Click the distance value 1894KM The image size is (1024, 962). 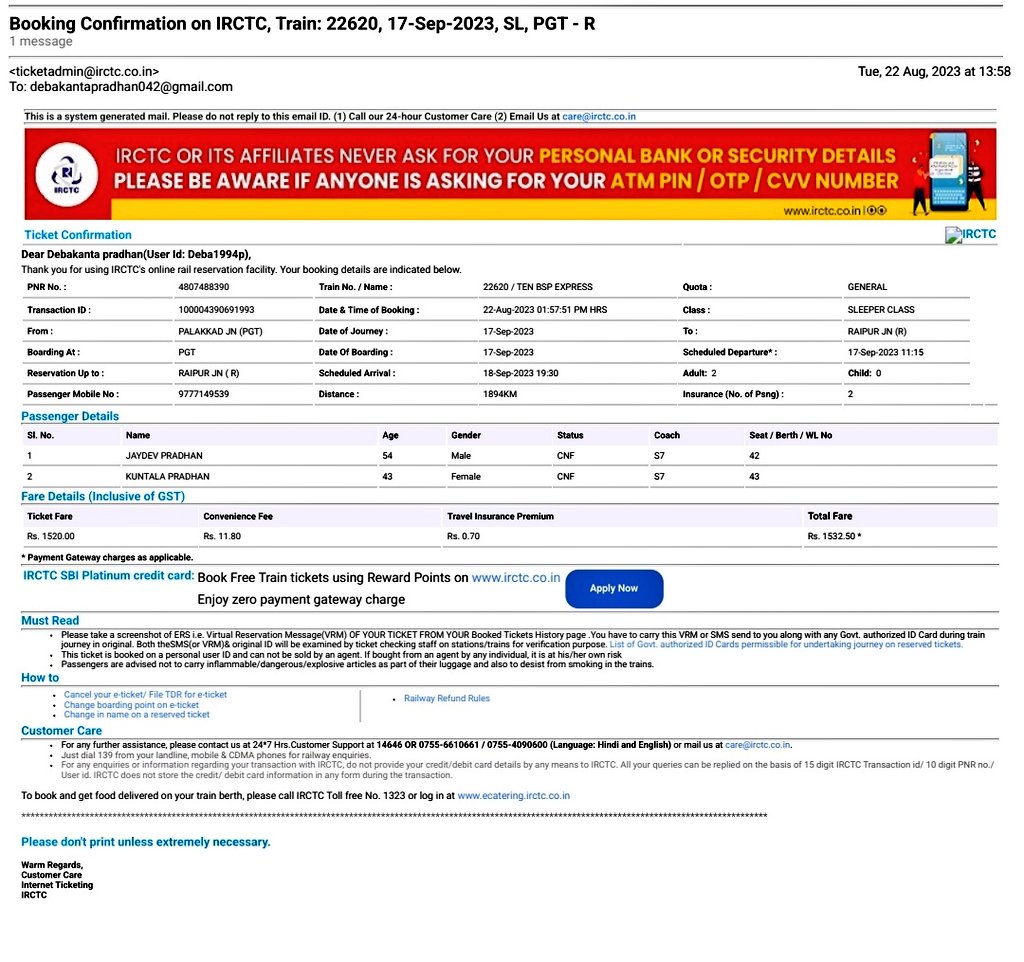click(x=500, y=394)
